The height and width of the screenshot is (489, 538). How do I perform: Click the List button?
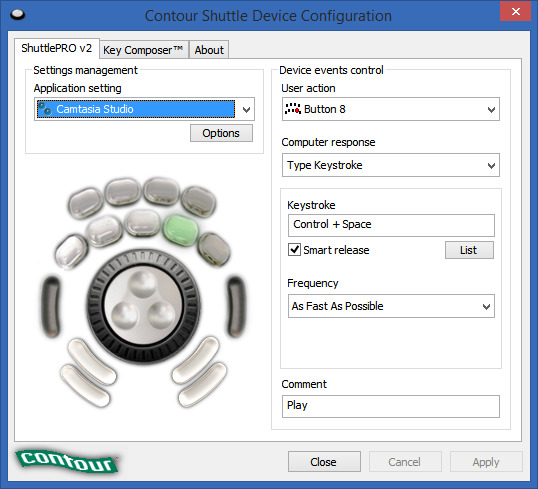[469, 250]
